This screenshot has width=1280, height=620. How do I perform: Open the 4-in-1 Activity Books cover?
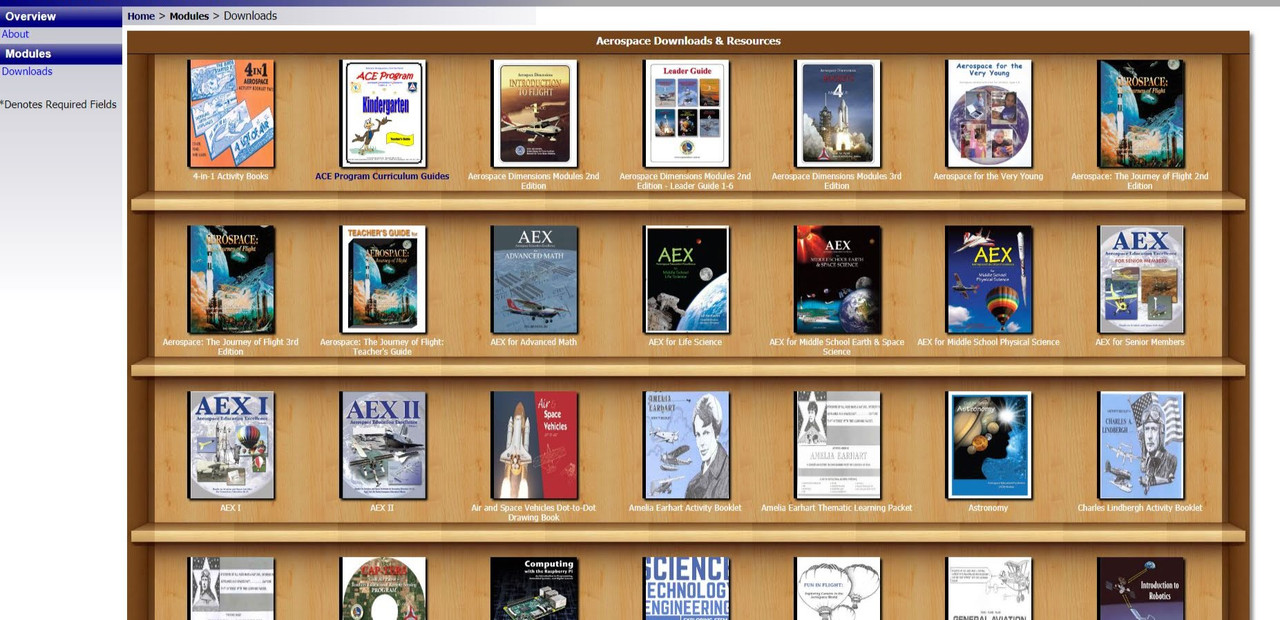[231, 113]
